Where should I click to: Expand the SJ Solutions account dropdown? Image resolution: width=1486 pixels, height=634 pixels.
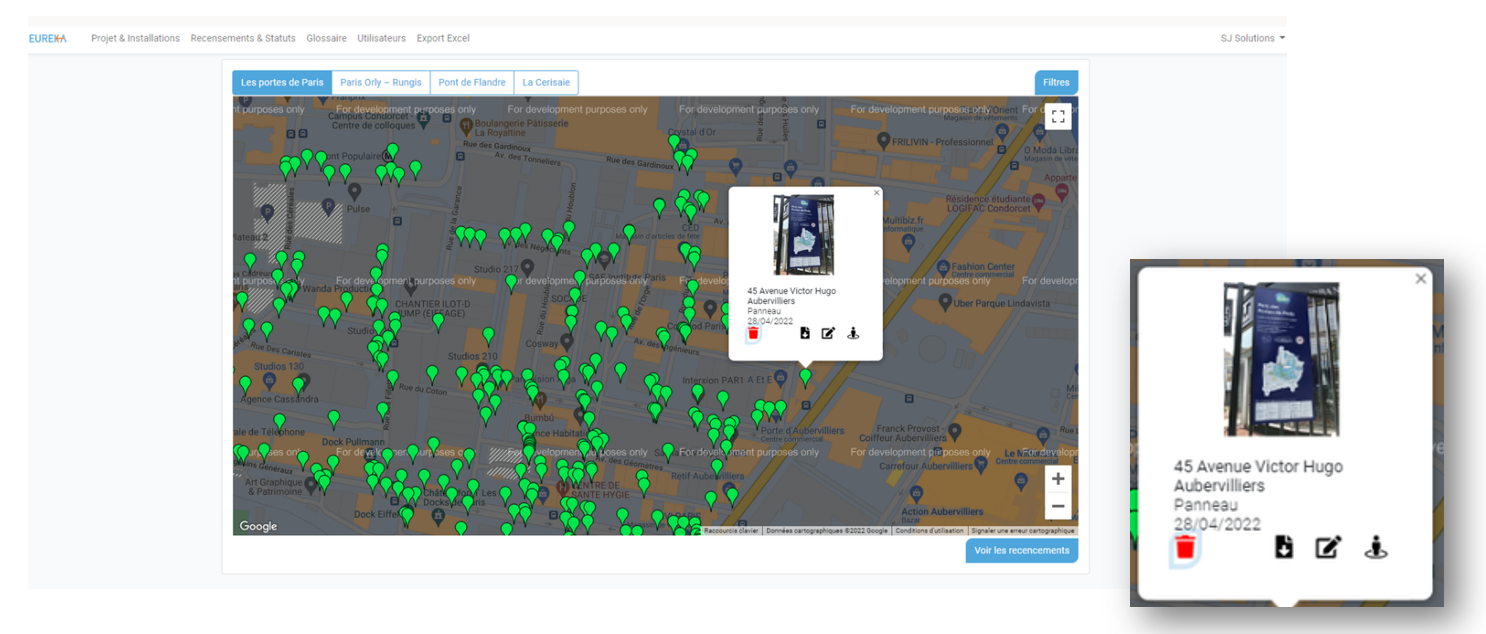tap(1252, 39)
